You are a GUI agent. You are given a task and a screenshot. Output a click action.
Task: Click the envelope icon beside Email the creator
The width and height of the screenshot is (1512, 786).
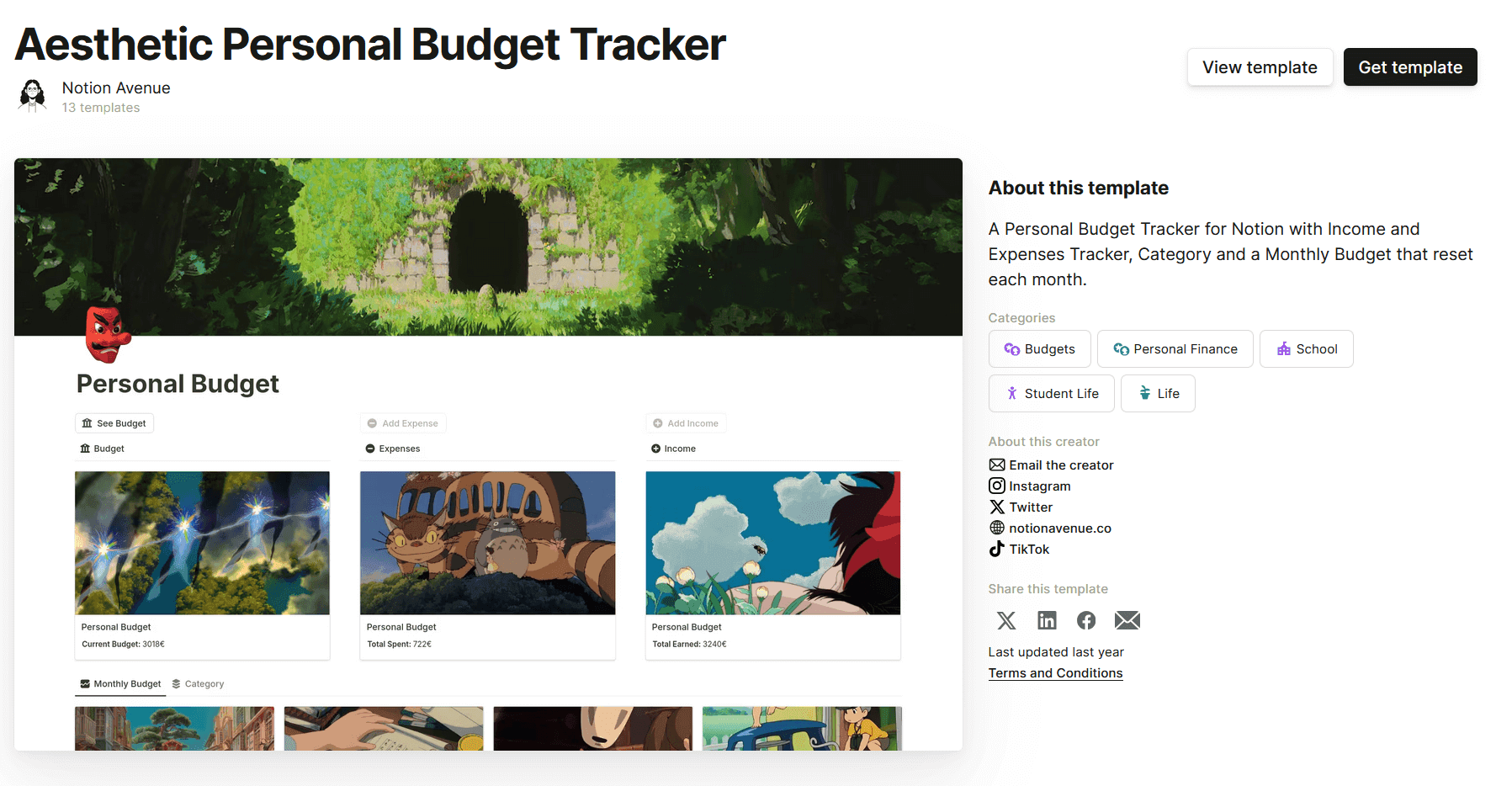pyautogui.click(x=997, y=465)
